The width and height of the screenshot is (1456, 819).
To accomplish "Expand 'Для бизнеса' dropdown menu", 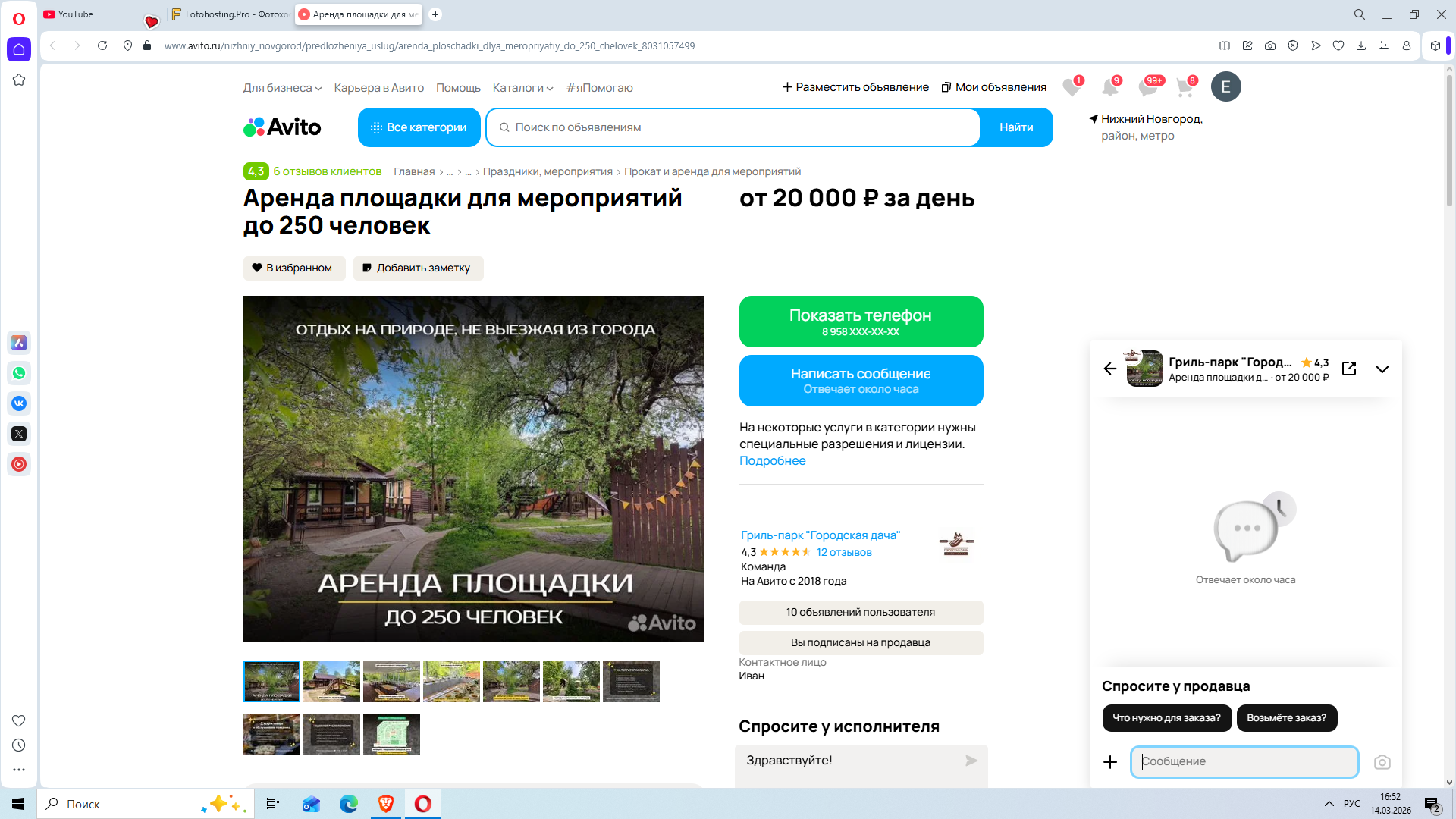I will tap(282, 88).
